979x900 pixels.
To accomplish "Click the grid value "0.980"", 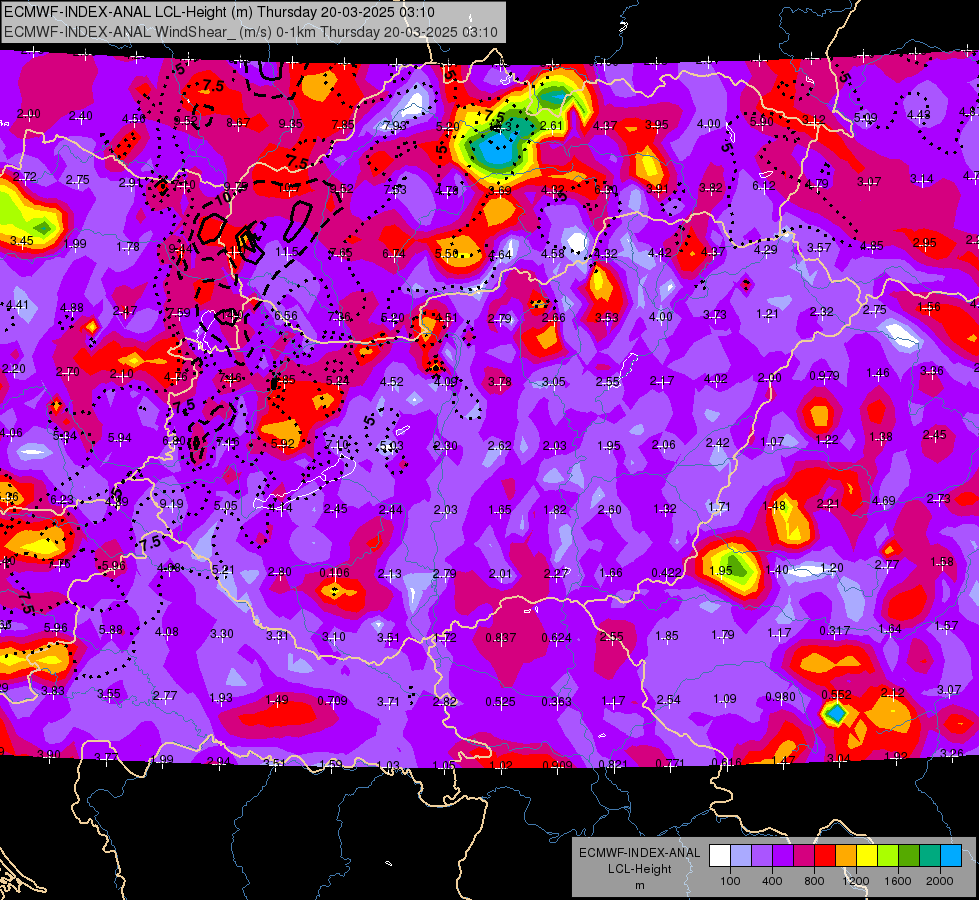I will coord(780,697).
